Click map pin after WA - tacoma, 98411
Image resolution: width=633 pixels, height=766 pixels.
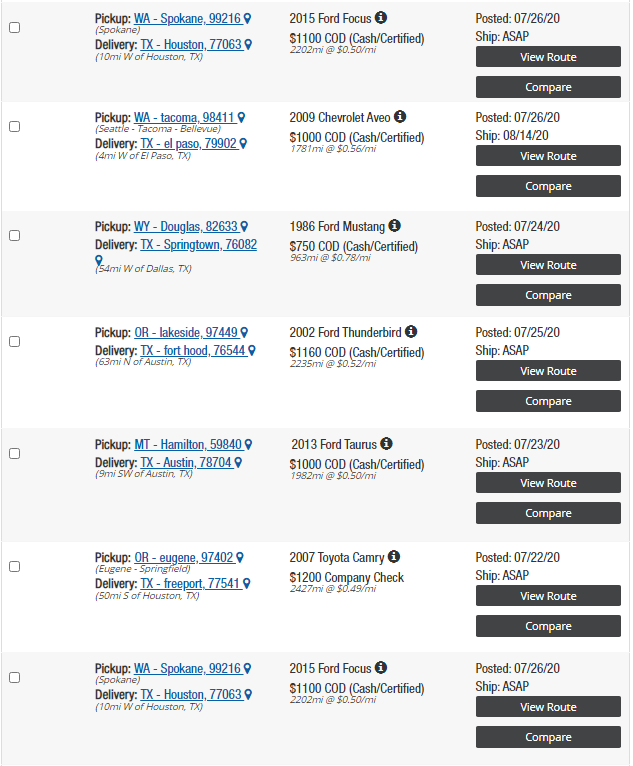coord(242,118)
